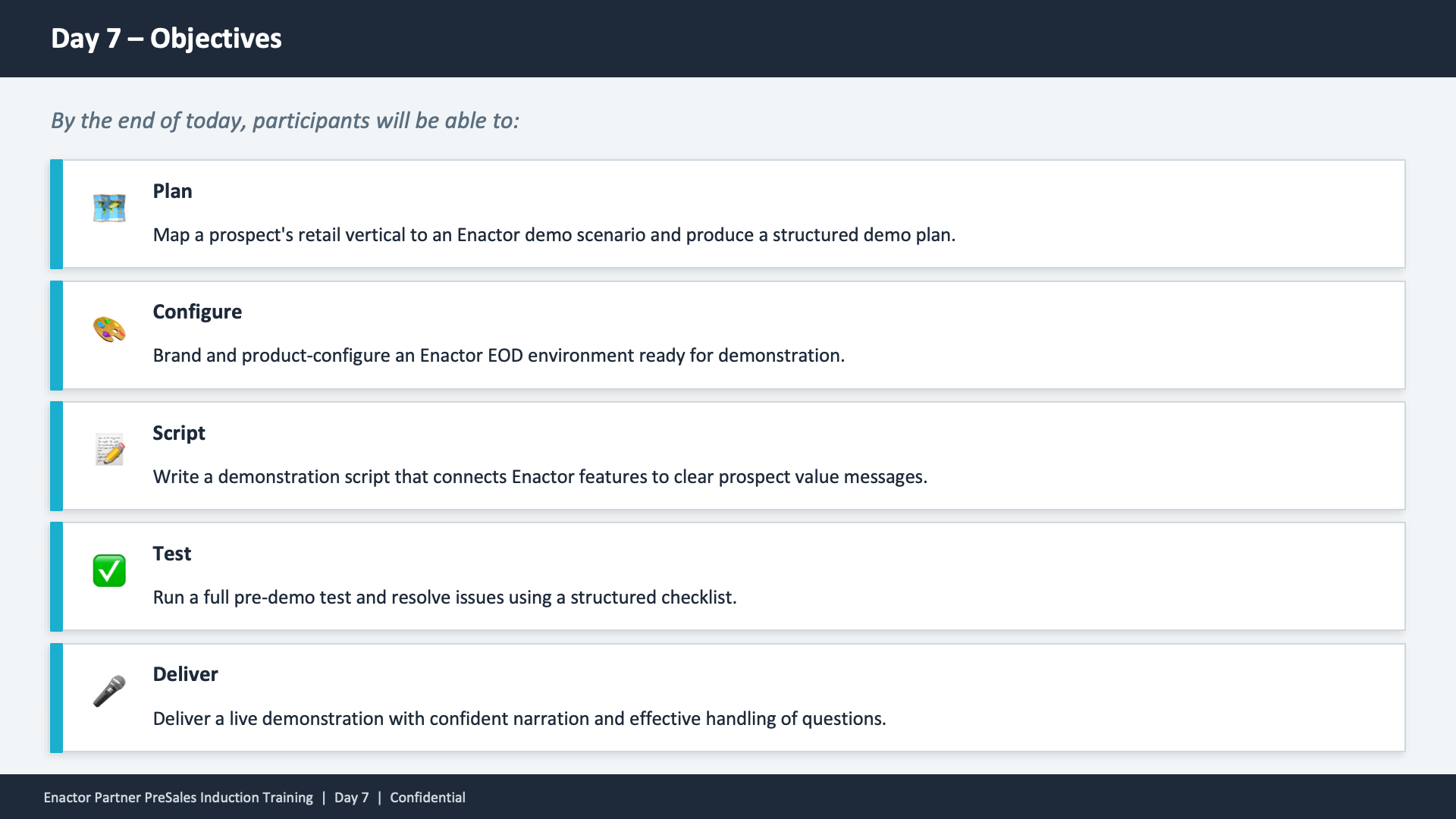Click the Test description about structured checklist
The image size is (1456, 819).
[444, 598]
